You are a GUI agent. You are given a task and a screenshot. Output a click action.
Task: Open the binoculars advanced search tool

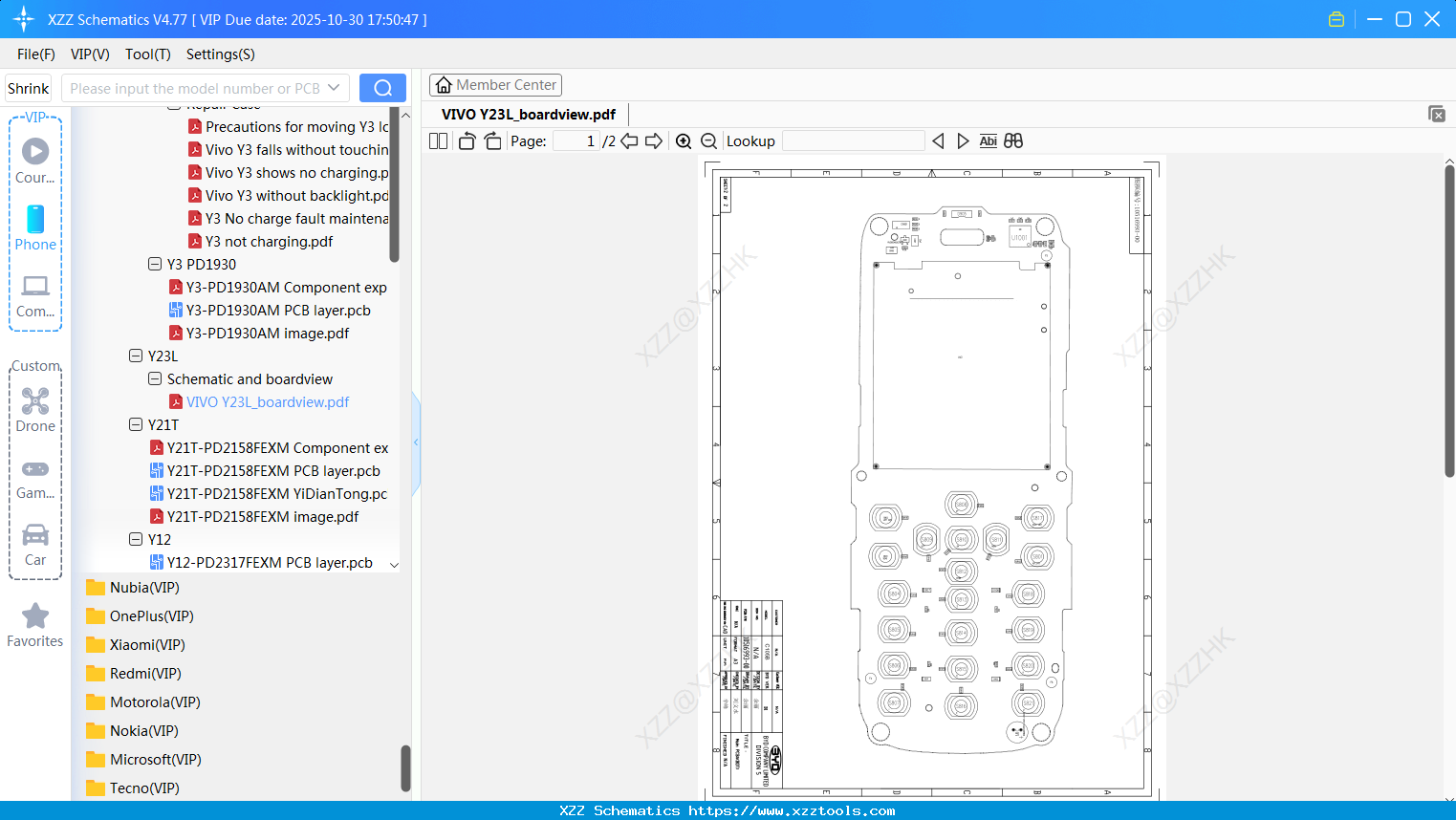1012,140
